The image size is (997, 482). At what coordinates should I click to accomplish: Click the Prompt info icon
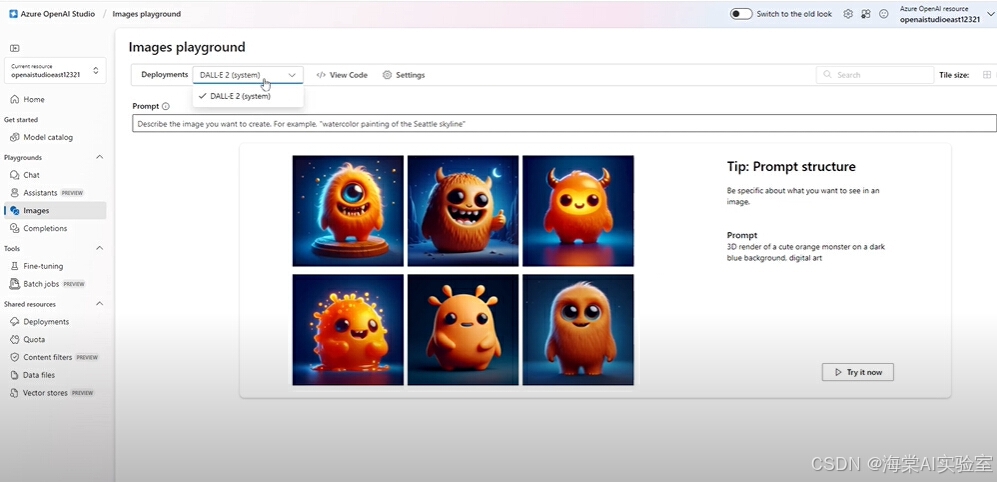pyautogui.click(x=166, y=106)
